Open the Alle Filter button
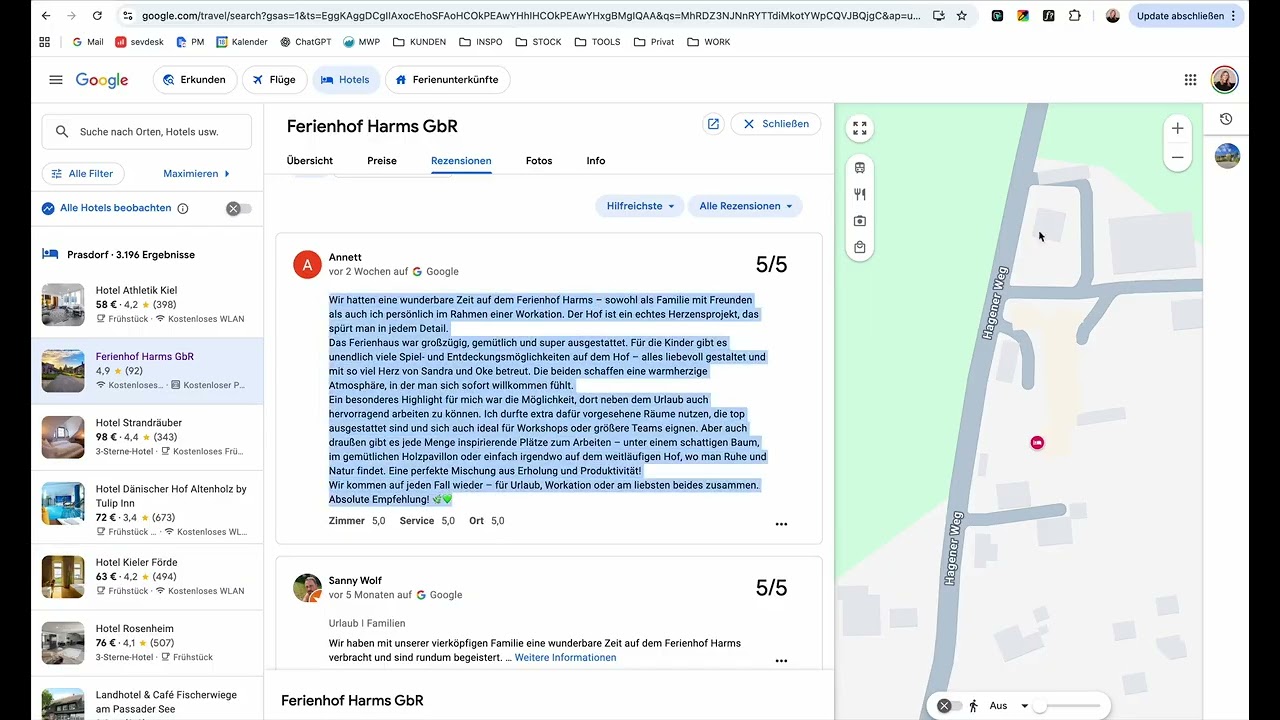The width and height of the screenshot is (1280, 720). coord(83,174)
